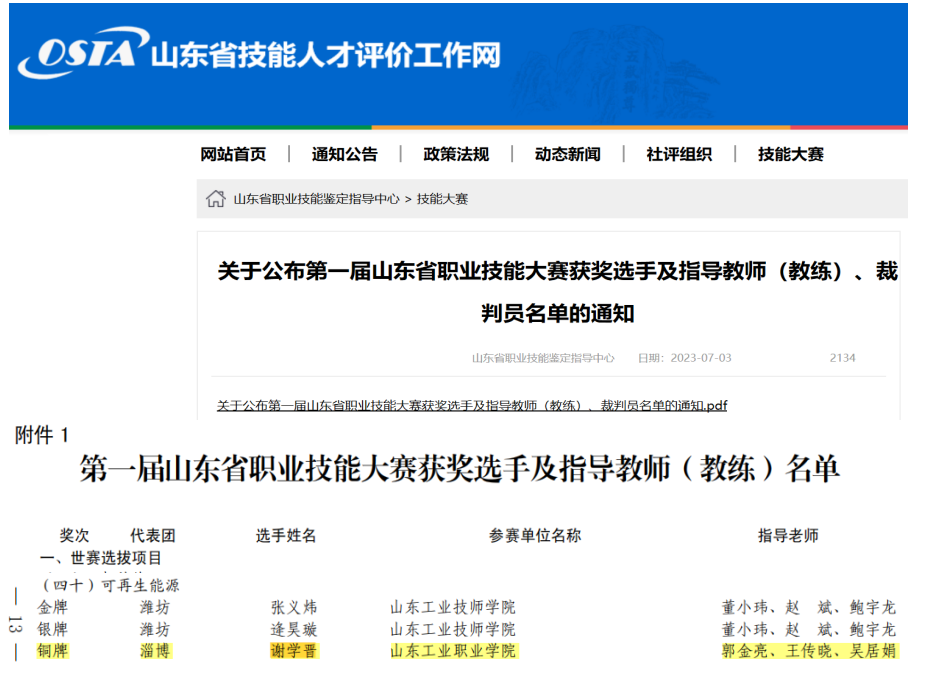Select 动态新闻 in the navigation bar
949x687 pixels.
[x=567, y=154]
